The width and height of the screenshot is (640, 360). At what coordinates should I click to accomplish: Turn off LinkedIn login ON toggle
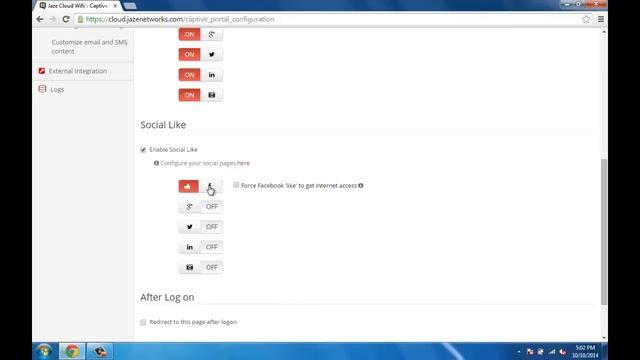(189, 75)
